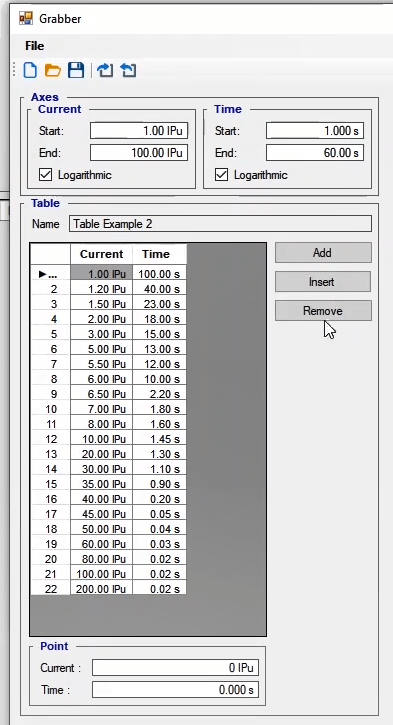Select the Time axis End field
The width and height of the screenshot is (393, 725).
[x=315, y=153]
